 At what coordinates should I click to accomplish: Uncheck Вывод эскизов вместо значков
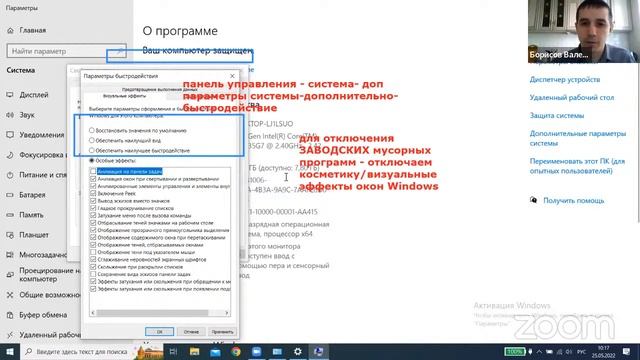tap(93, 201)
